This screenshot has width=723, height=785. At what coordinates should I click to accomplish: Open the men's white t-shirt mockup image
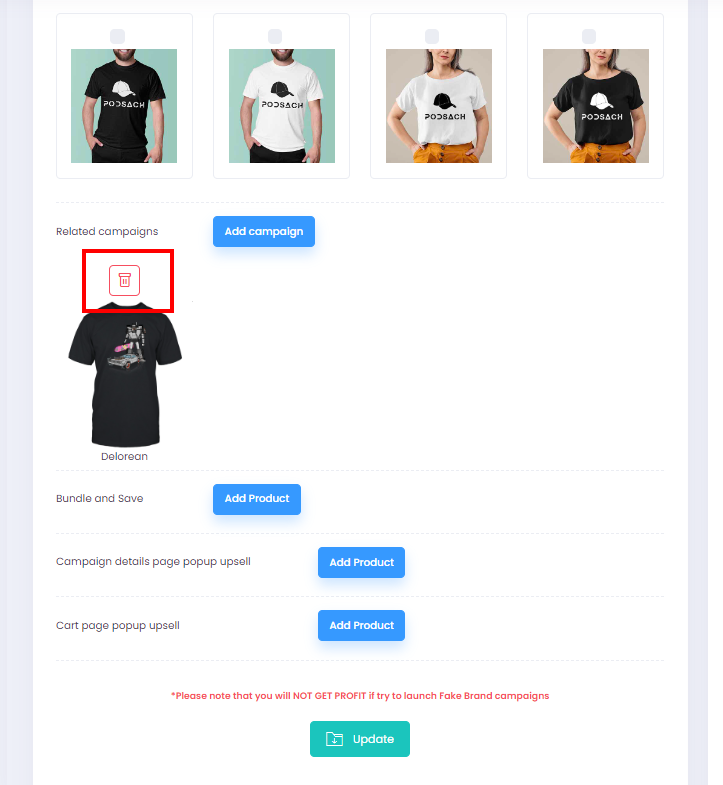[282, 106]
